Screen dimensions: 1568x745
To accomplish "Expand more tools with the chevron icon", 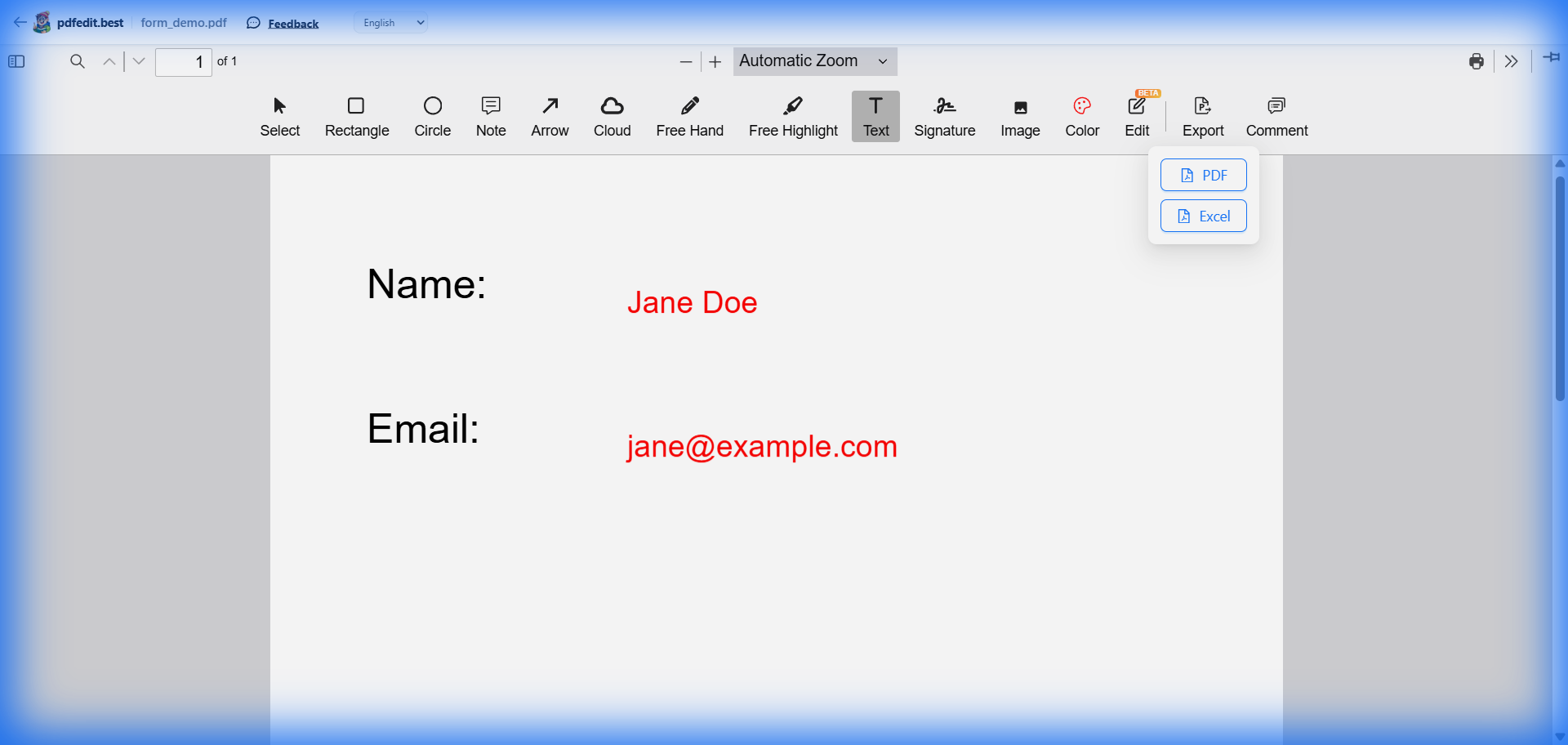I will click(1512, 61).
